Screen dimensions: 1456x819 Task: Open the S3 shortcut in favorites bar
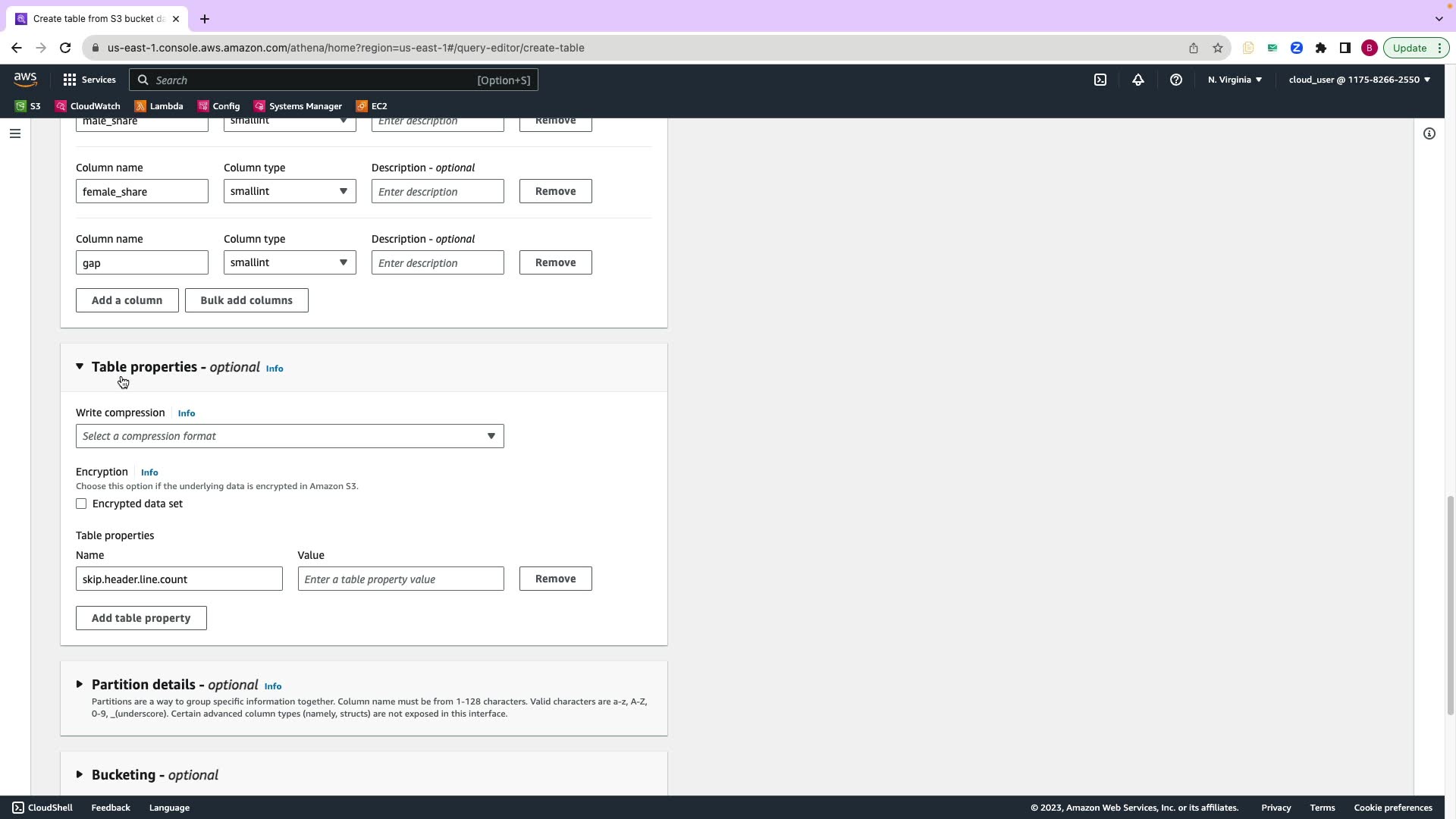(28, 106)
